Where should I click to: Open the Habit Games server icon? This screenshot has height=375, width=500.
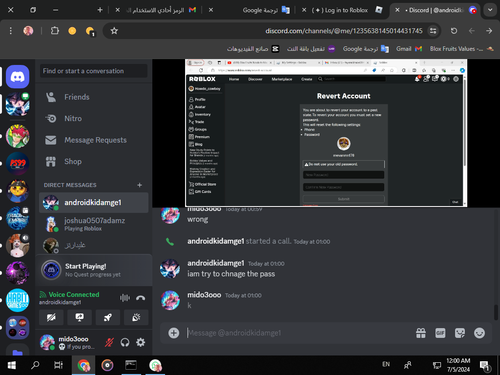tap(17, 300)
